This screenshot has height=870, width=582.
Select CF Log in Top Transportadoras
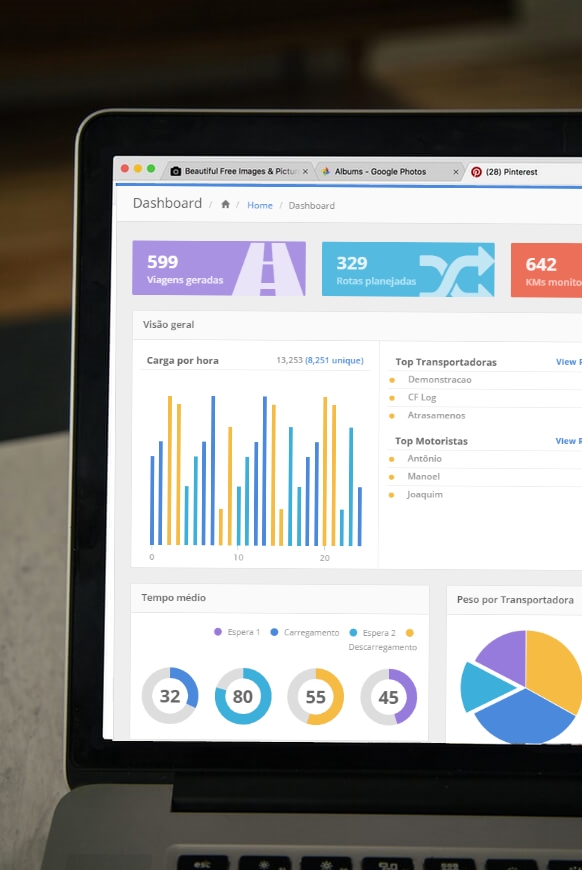tap(422, 397)
